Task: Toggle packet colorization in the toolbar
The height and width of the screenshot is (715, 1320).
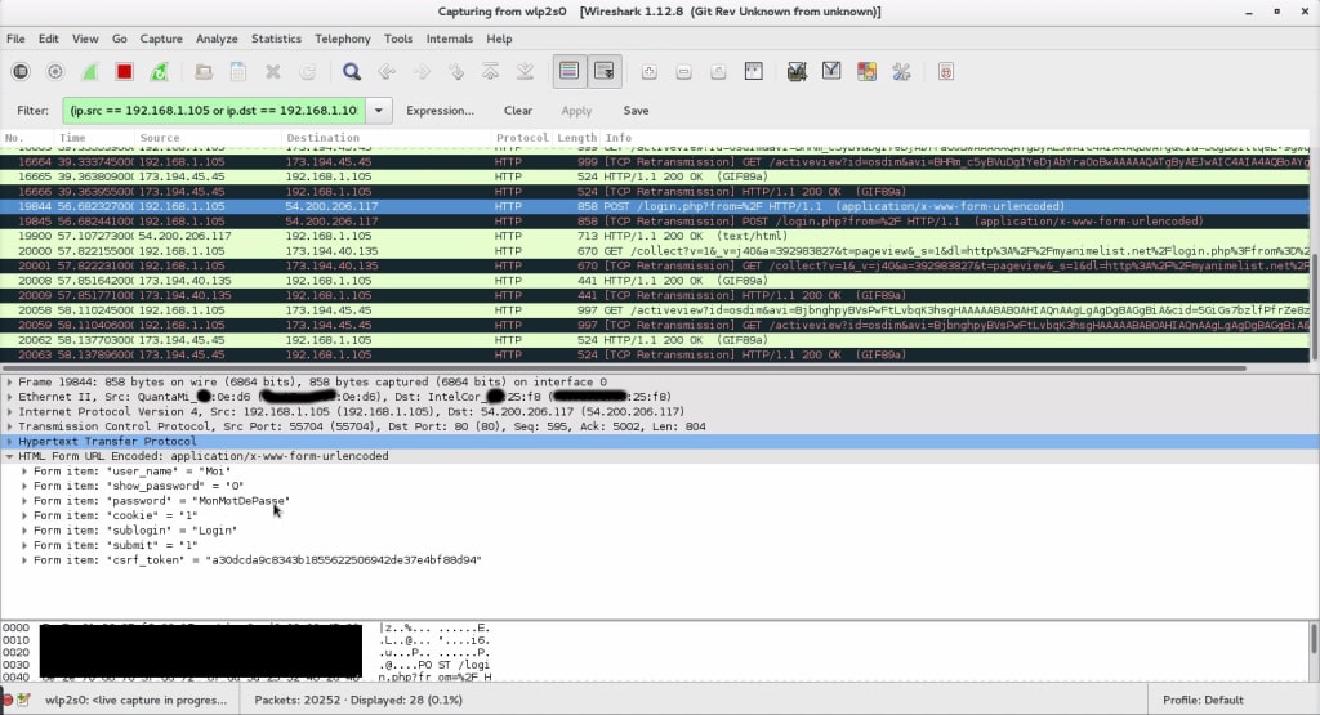Action: (570, 71)
